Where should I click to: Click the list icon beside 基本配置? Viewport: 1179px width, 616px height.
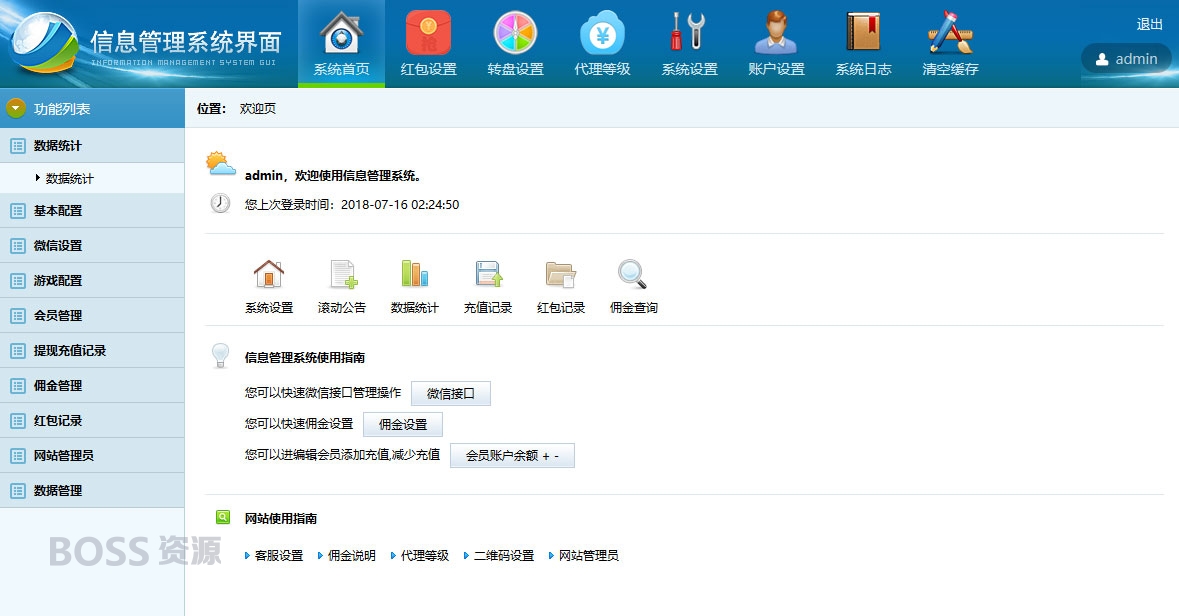(x=18, y=211)
